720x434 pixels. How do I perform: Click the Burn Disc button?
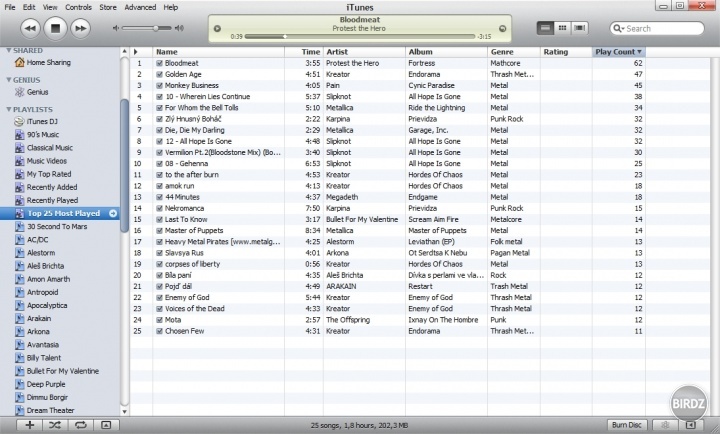pyautogui.click(x=626, y=425)
